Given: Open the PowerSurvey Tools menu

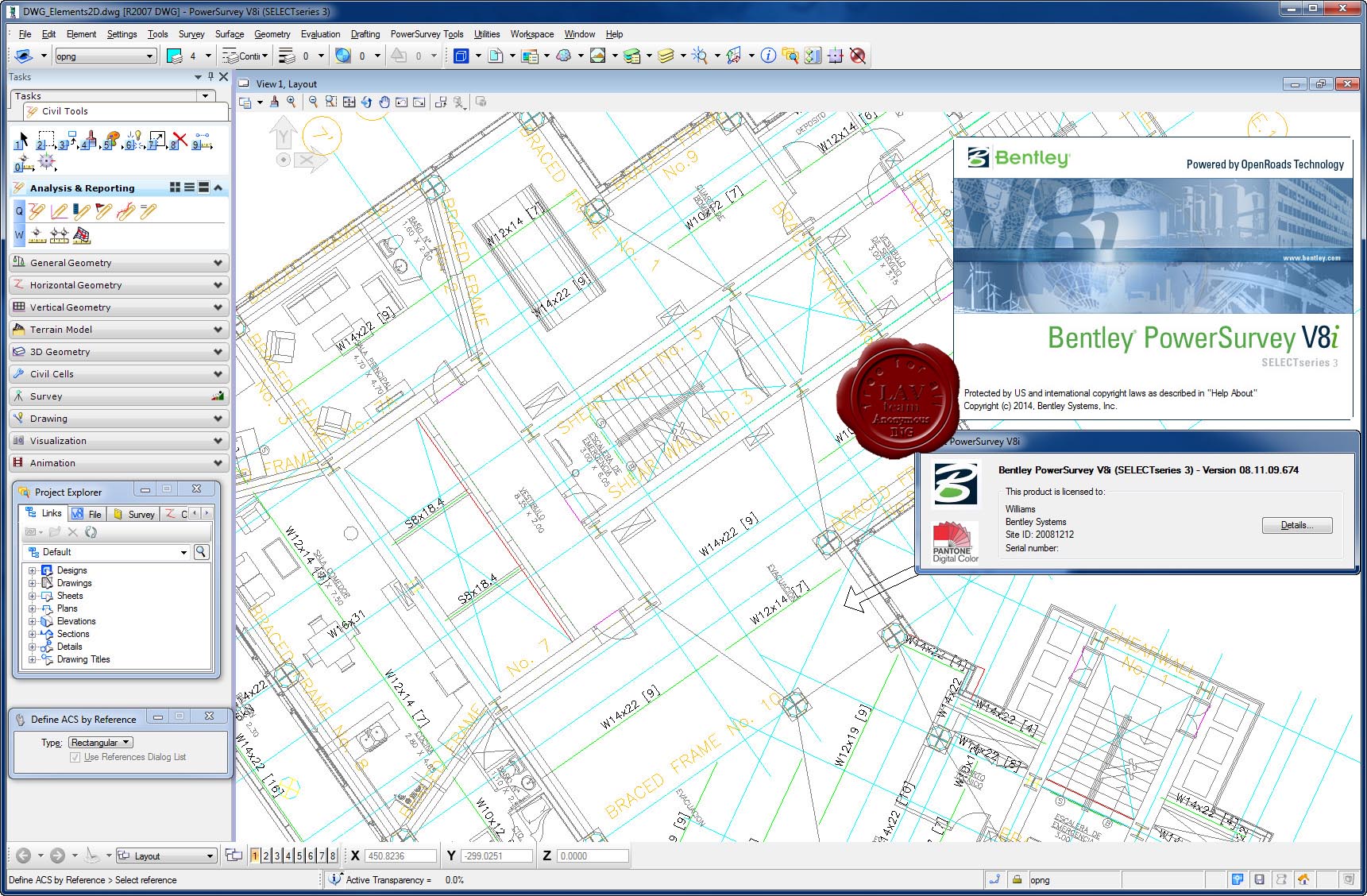Looking at the screenshot, I should coord(427,34).
